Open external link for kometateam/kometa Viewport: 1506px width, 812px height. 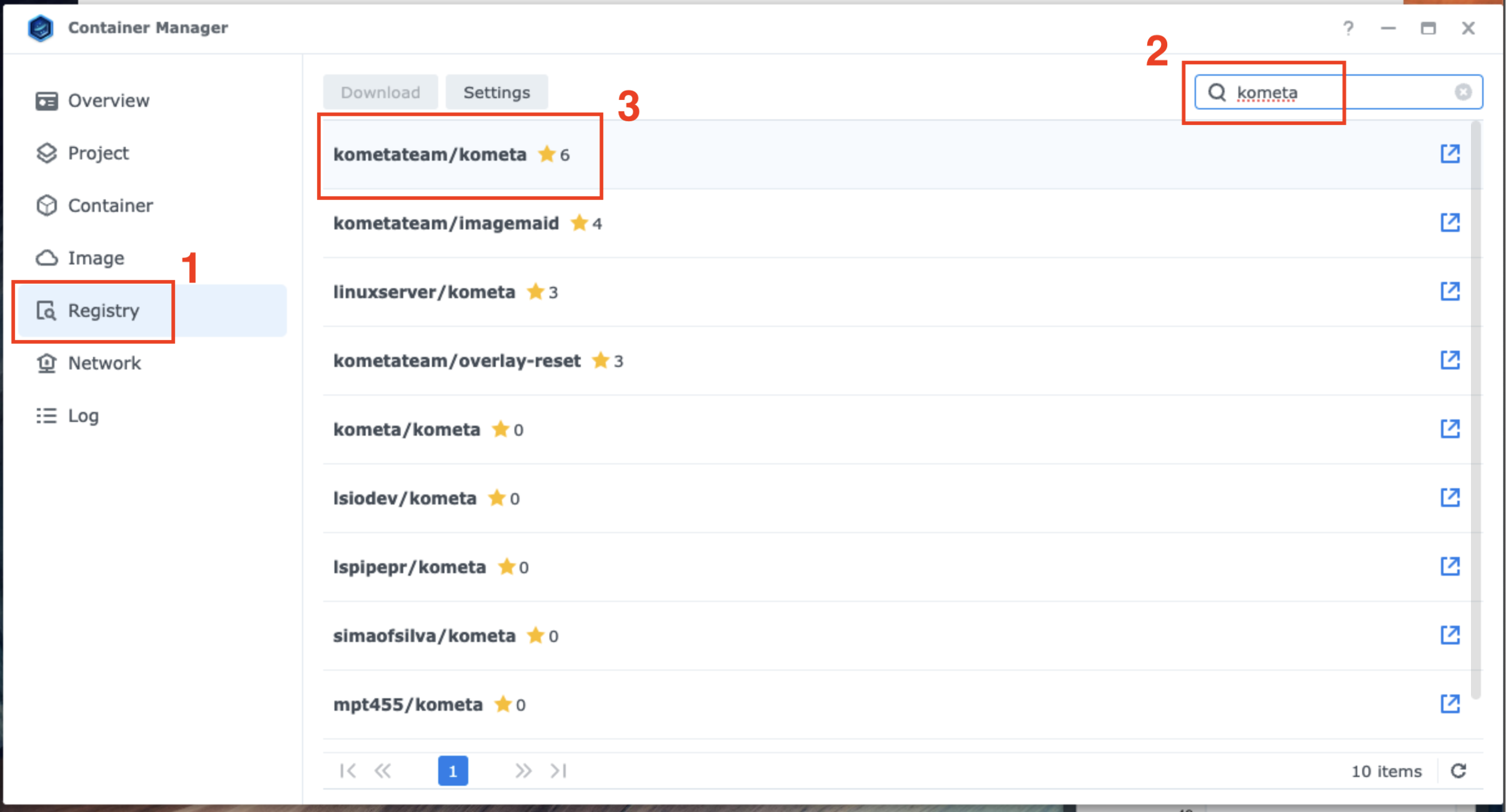pyautogui.click(x=1450, y=154)
